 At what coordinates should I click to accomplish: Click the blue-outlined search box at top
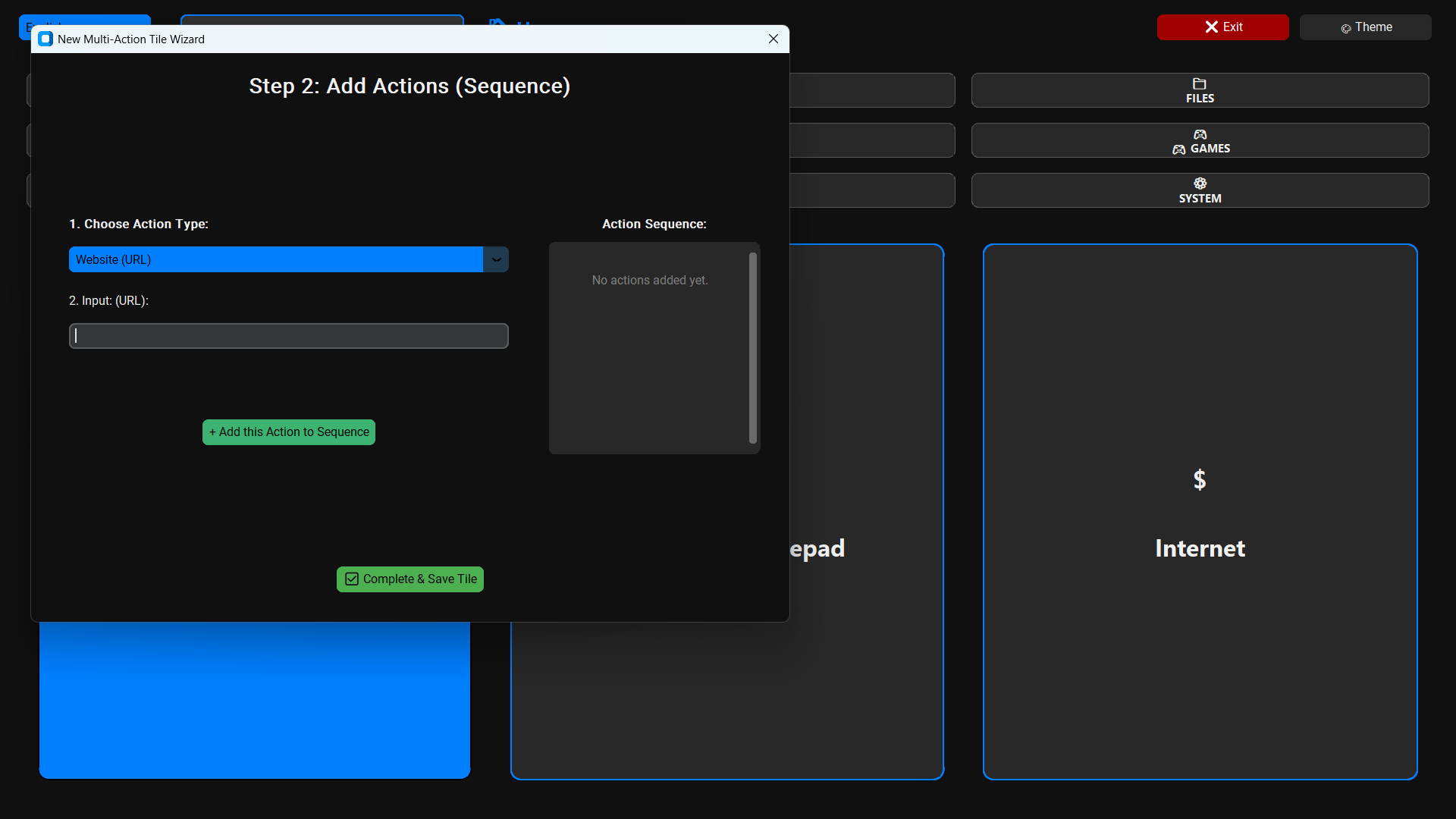(322, 20)
